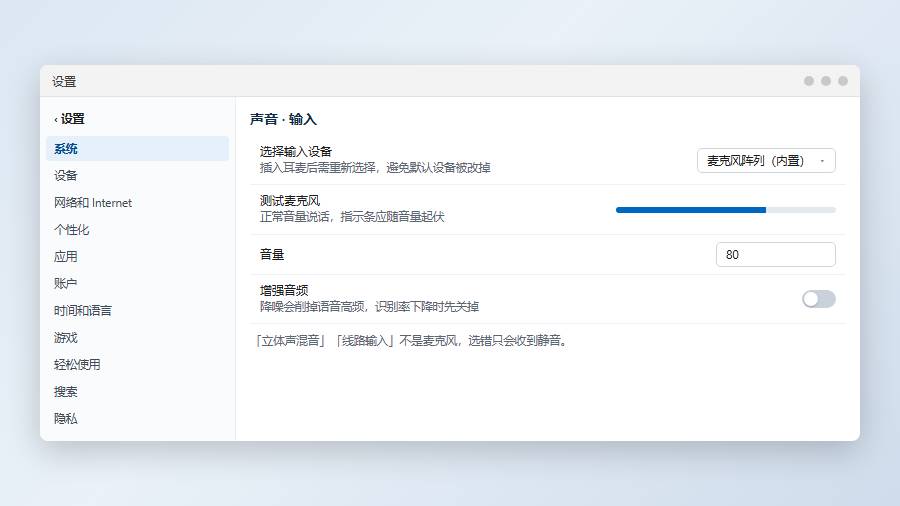This screenshot has height=506, width=900.
Task: Click the hint 正常音量说话，指示条应随音量起伏
Action: pyautogui.click(x=352, y=217)
